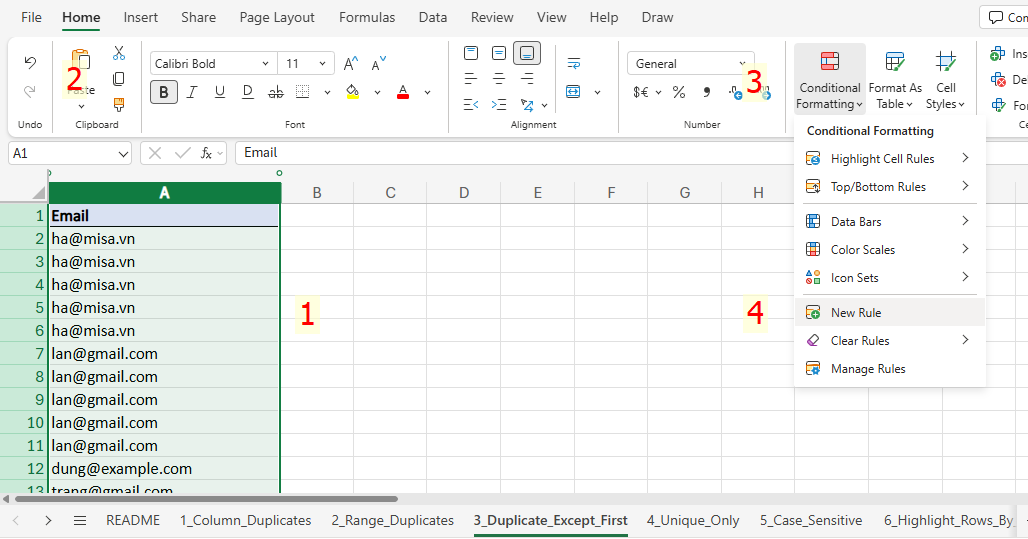Open fill color dropdown arrow

coord(378,92)
